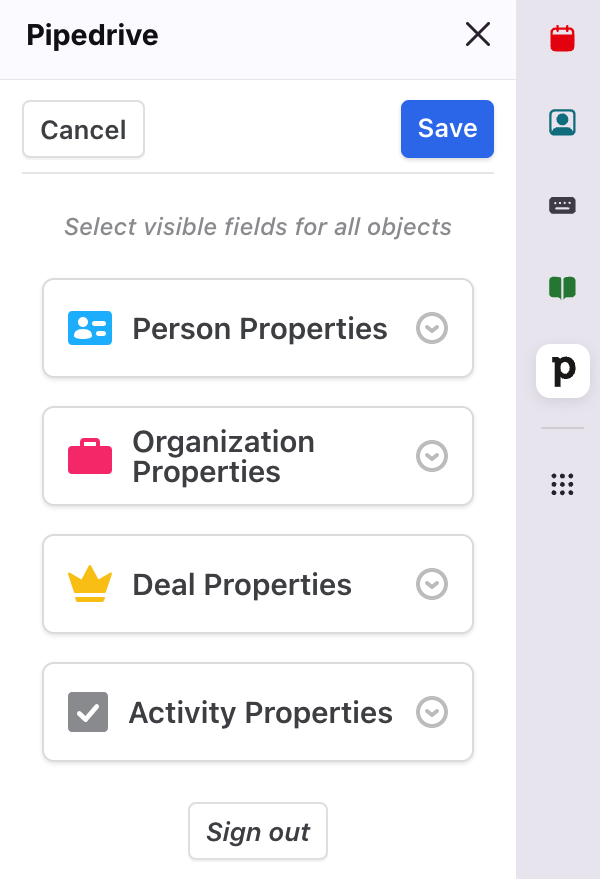Image resolution: width=600 pixels, height=879 pixels.
Task: Expand Person Properties chevron
Action: [432, 328]
